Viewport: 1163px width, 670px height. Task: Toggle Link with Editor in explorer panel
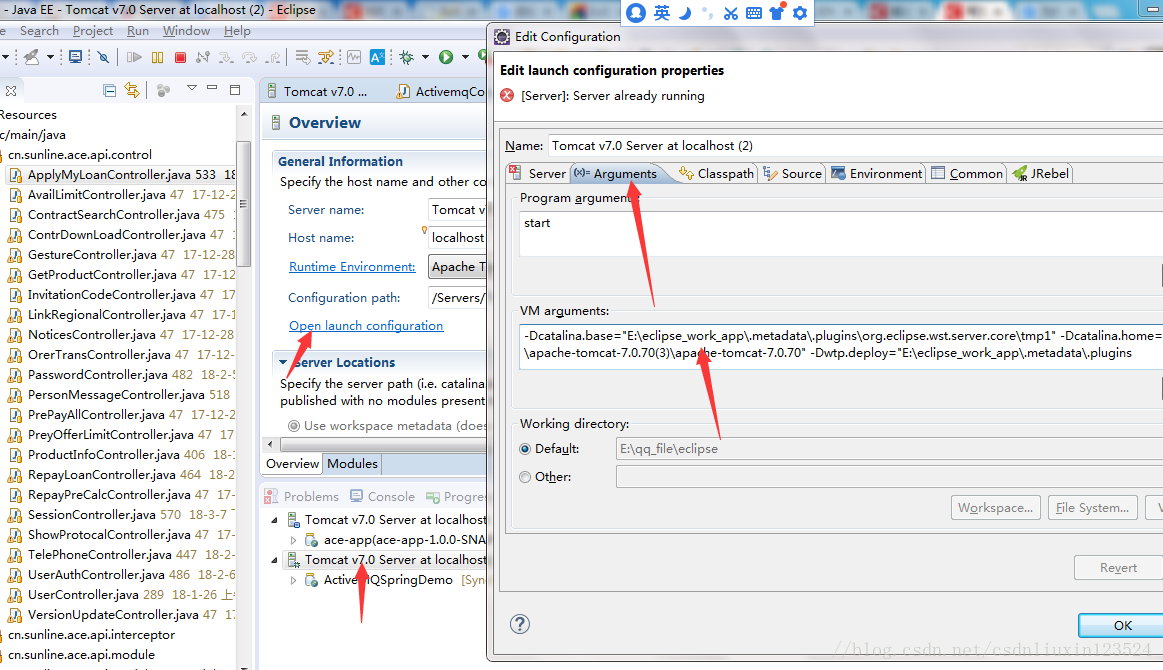tap(132, 91)
